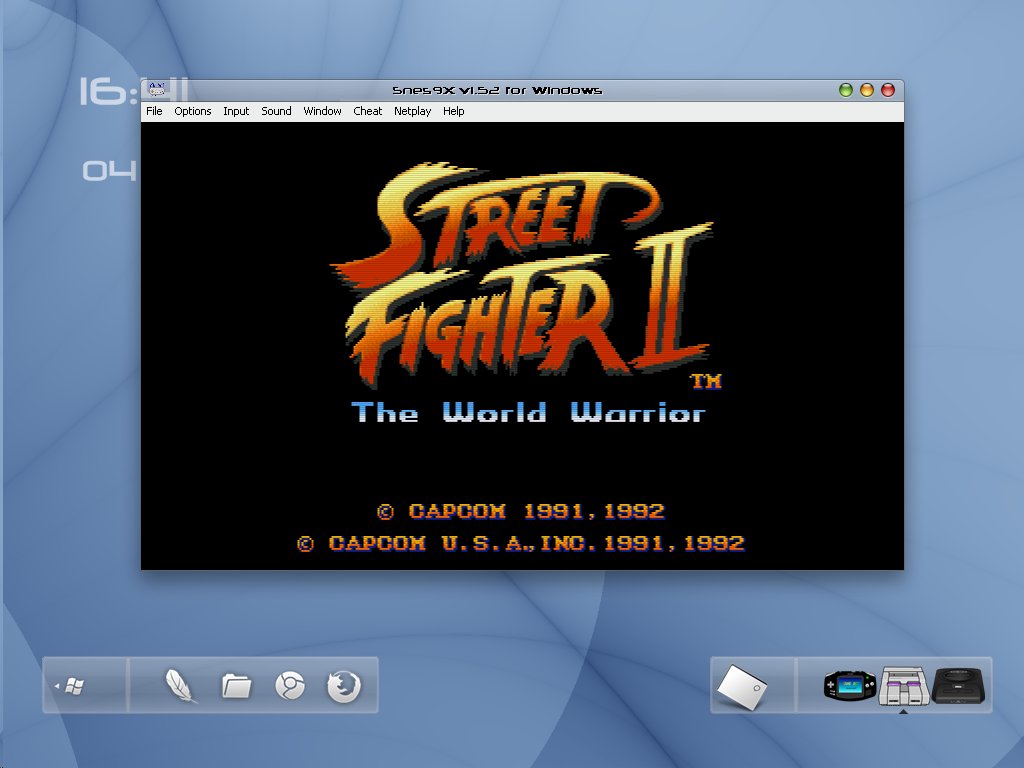
Task: Open the Input menu
Action: 236,111
